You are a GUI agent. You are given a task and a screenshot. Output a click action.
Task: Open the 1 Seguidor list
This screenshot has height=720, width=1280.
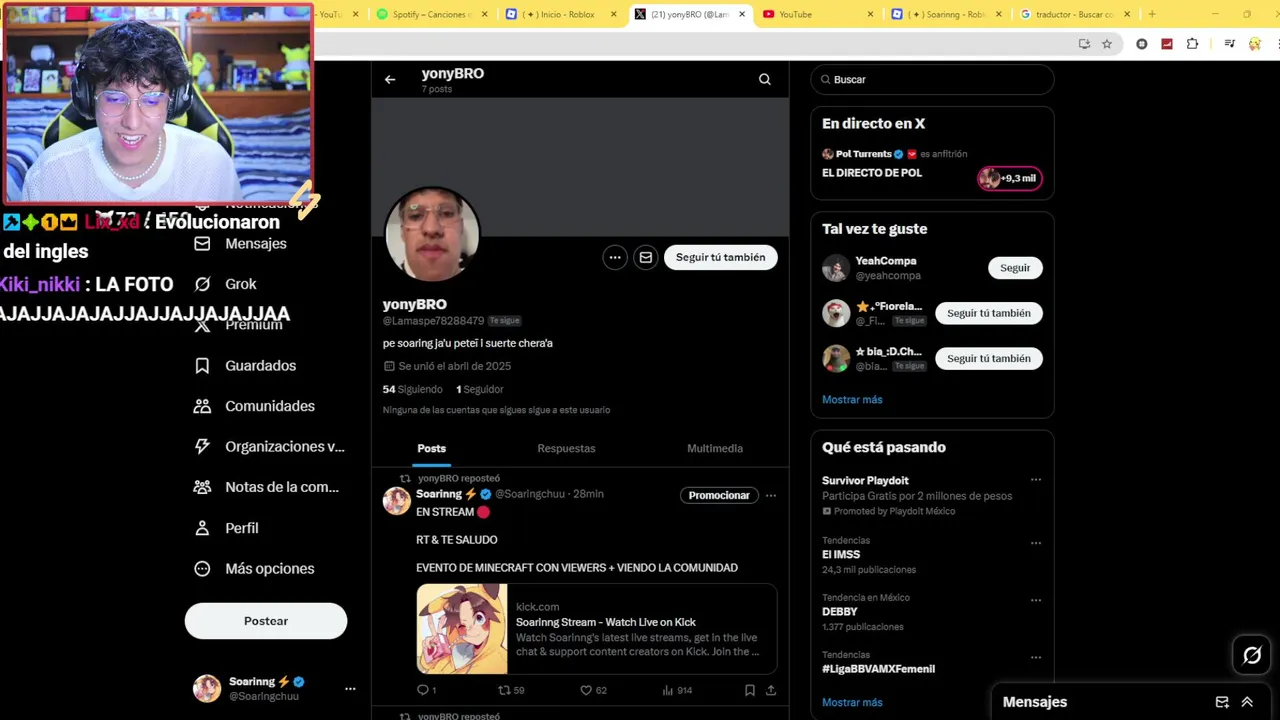tap(480, 389)
